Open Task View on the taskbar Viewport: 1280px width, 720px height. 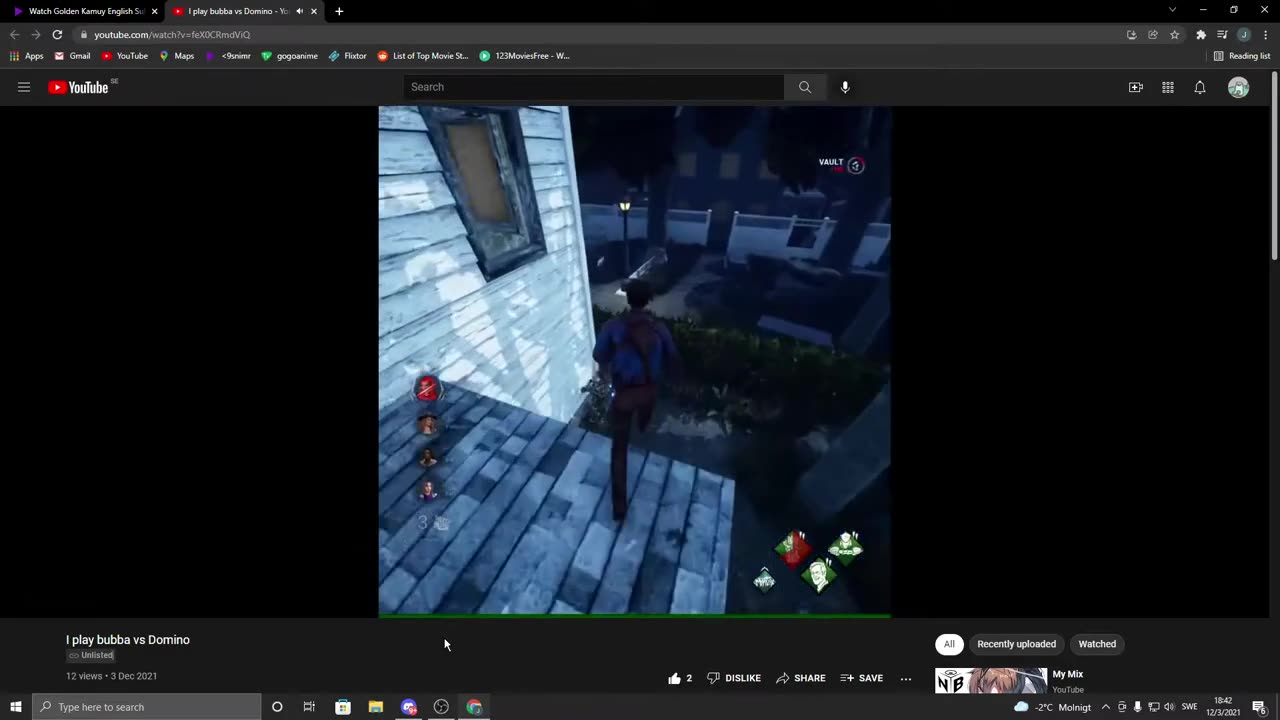[x=309, y=707]
